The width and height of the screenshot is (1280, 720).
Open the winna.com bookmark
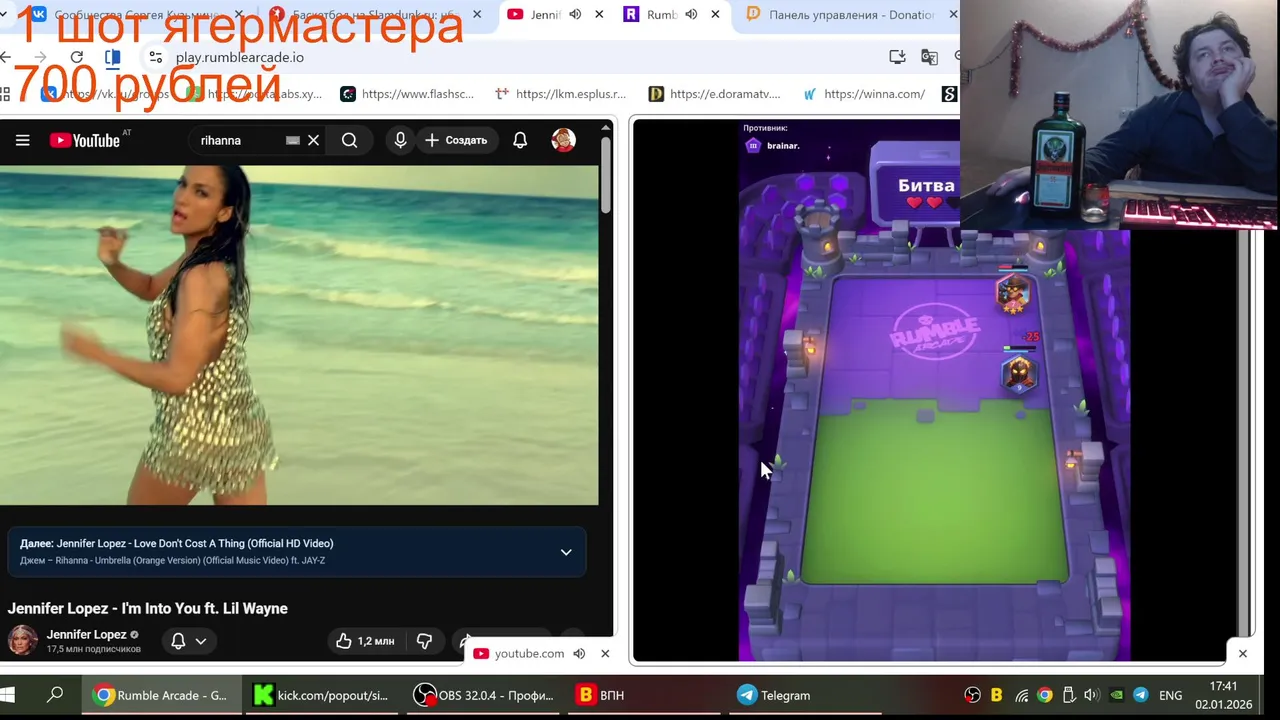(864, 94)
